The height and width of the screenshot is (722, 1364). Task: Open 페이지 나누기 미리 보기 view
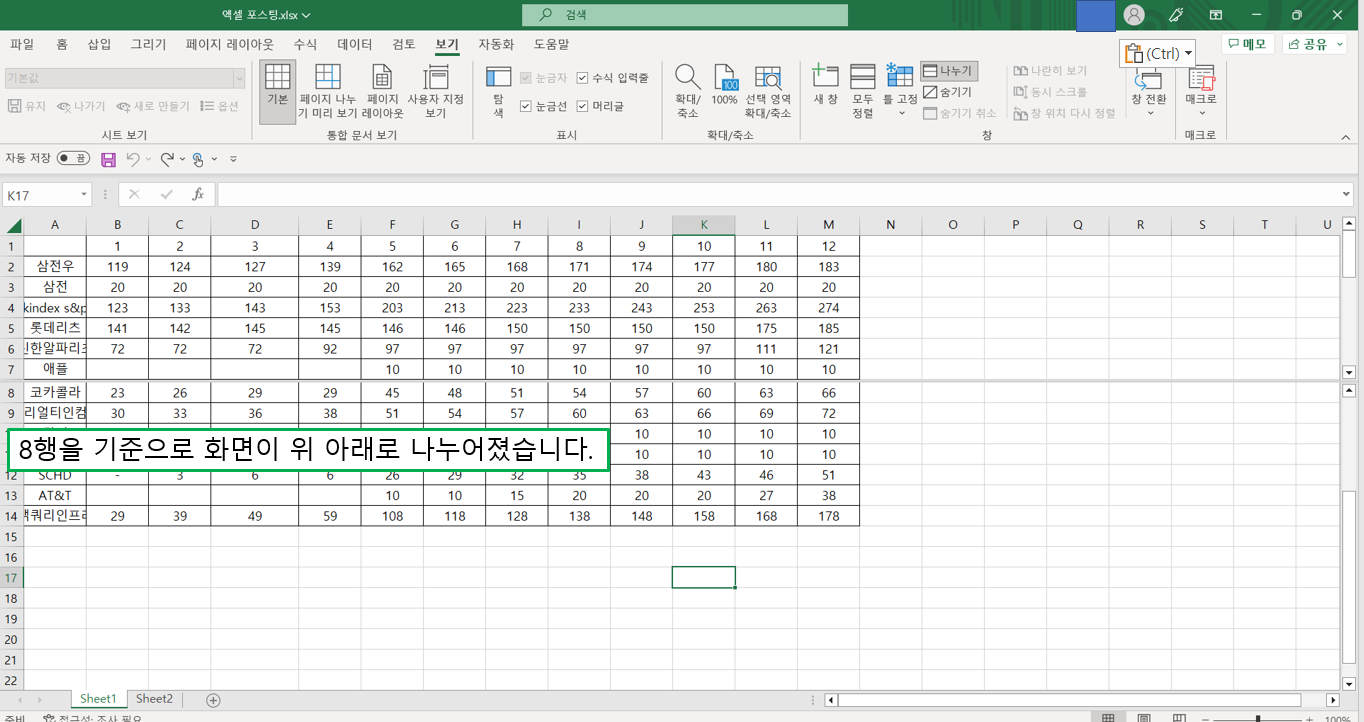point(327,91)
